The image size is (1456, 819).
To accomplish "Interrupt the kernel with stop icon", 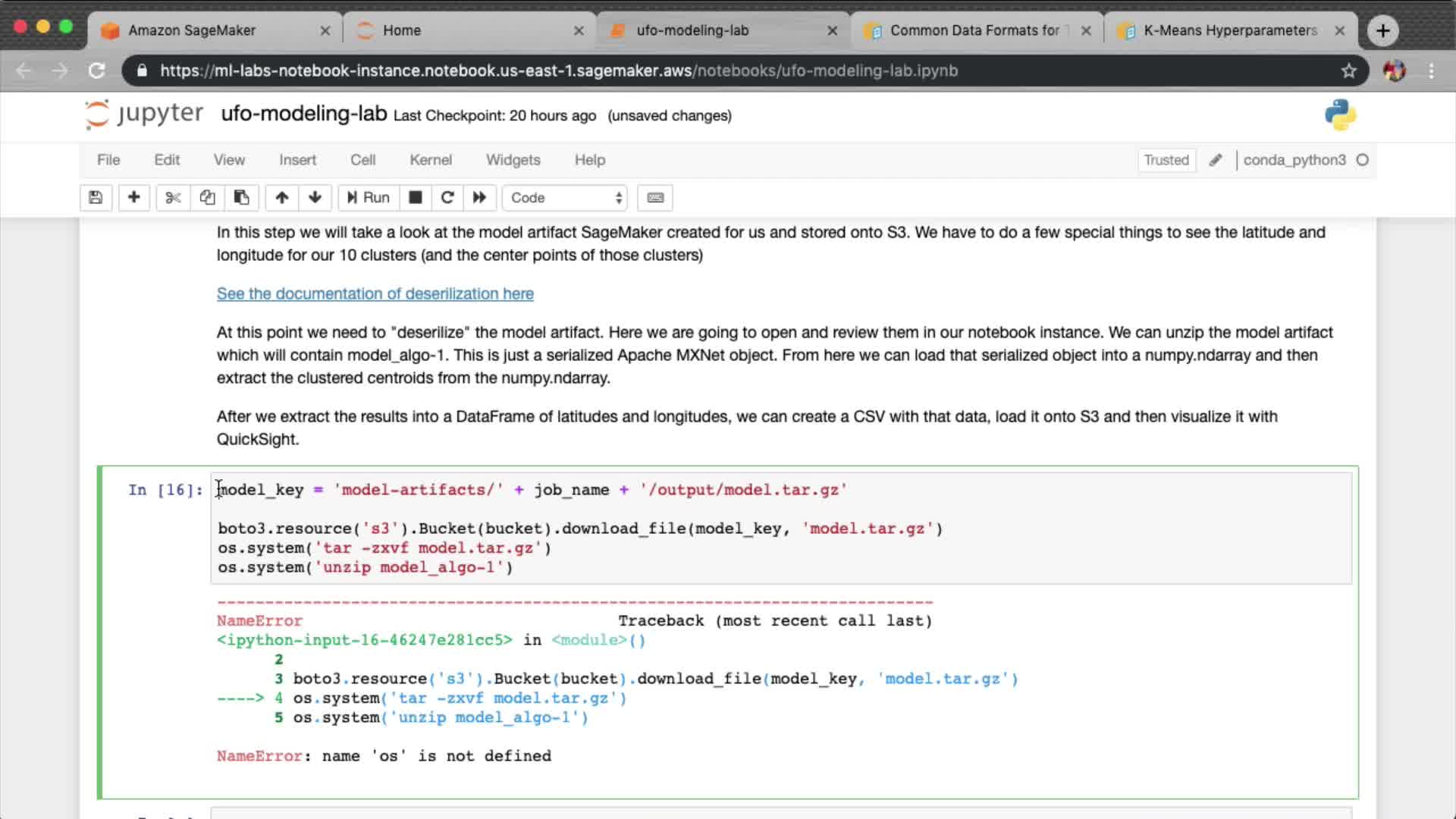I will [x=415, y=198].
